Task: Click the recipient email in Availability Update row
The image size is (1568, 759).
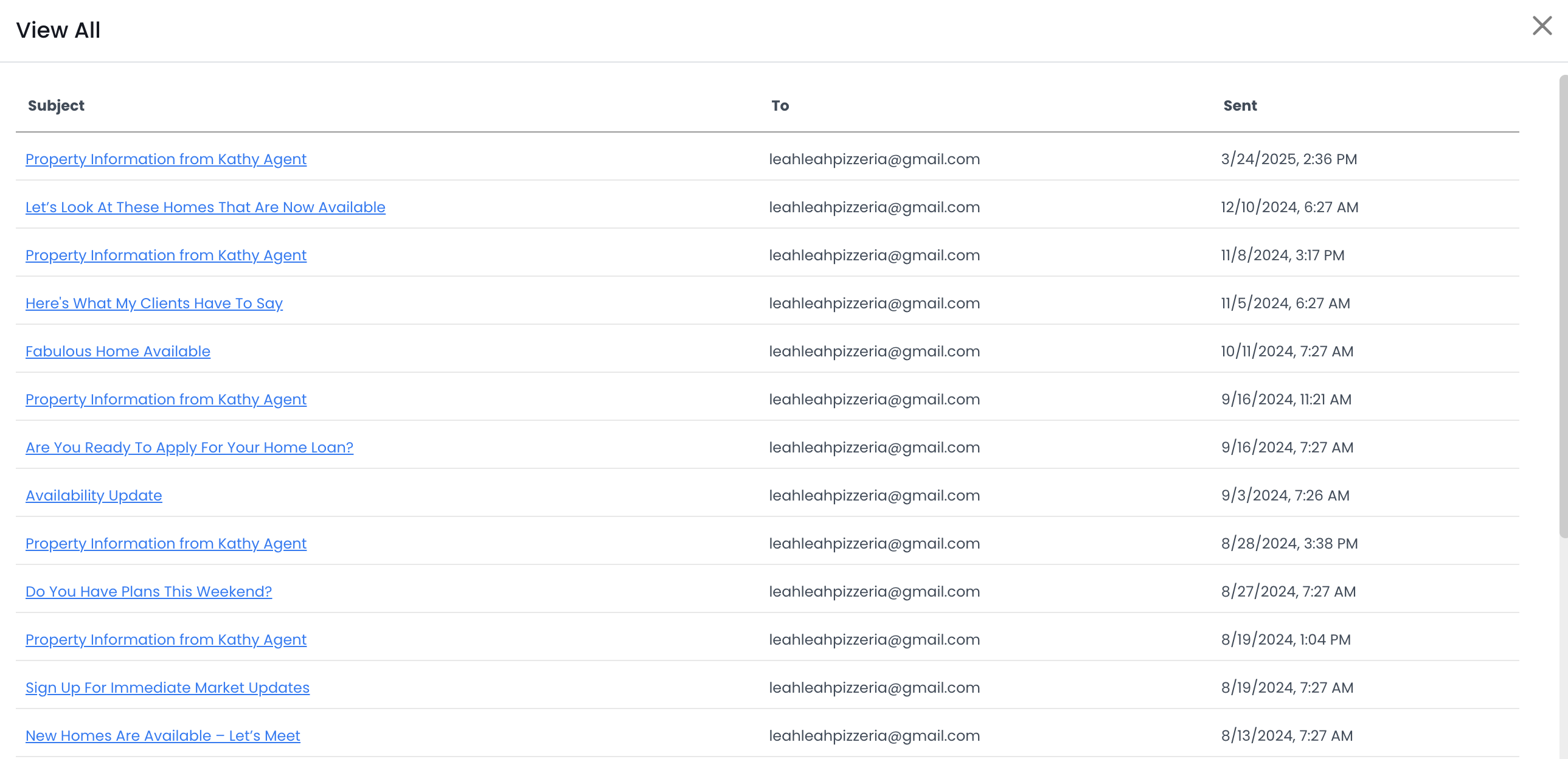Action: point(874,496)
